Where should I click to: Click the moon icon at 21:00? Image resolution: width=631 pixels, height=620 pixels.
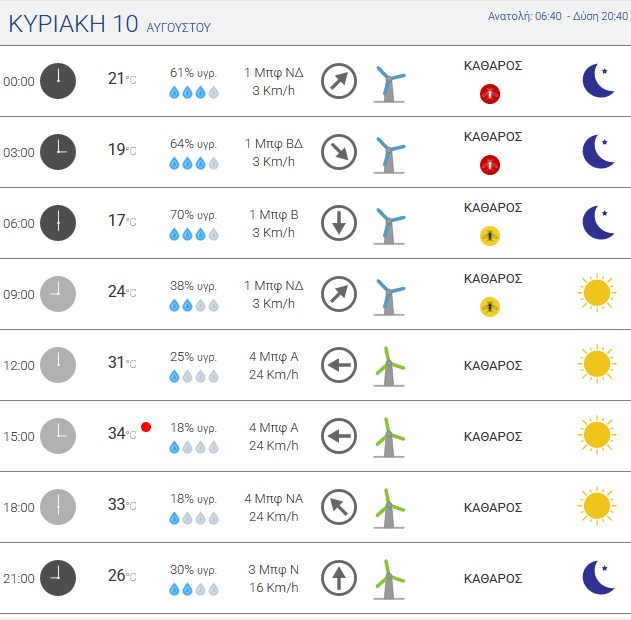pos(598,578)
